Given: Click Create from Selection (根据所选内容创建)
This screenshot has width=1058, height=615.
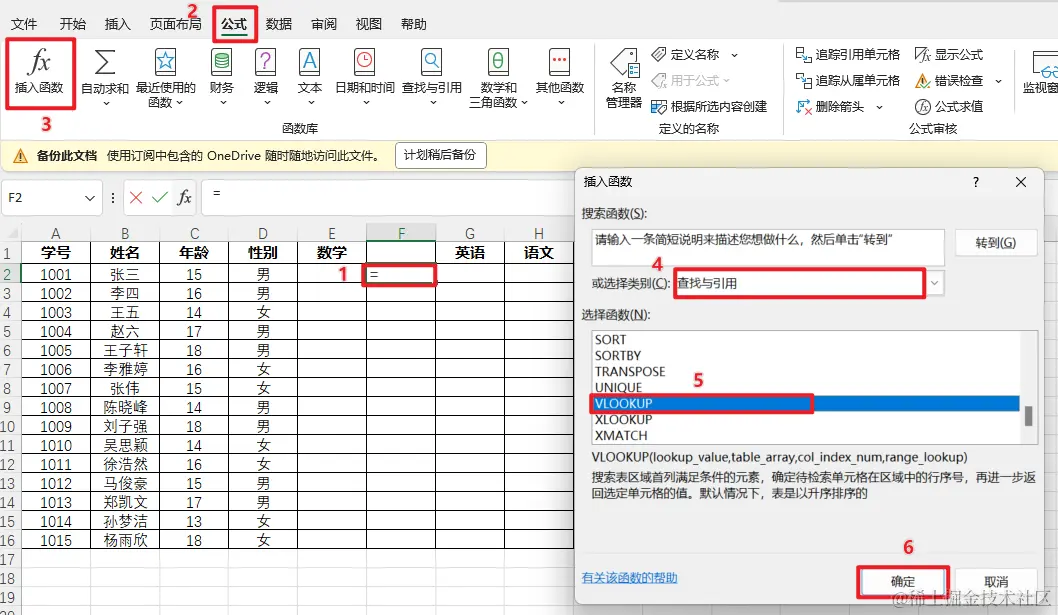Looking at the screenshot, I should (709, 107).
